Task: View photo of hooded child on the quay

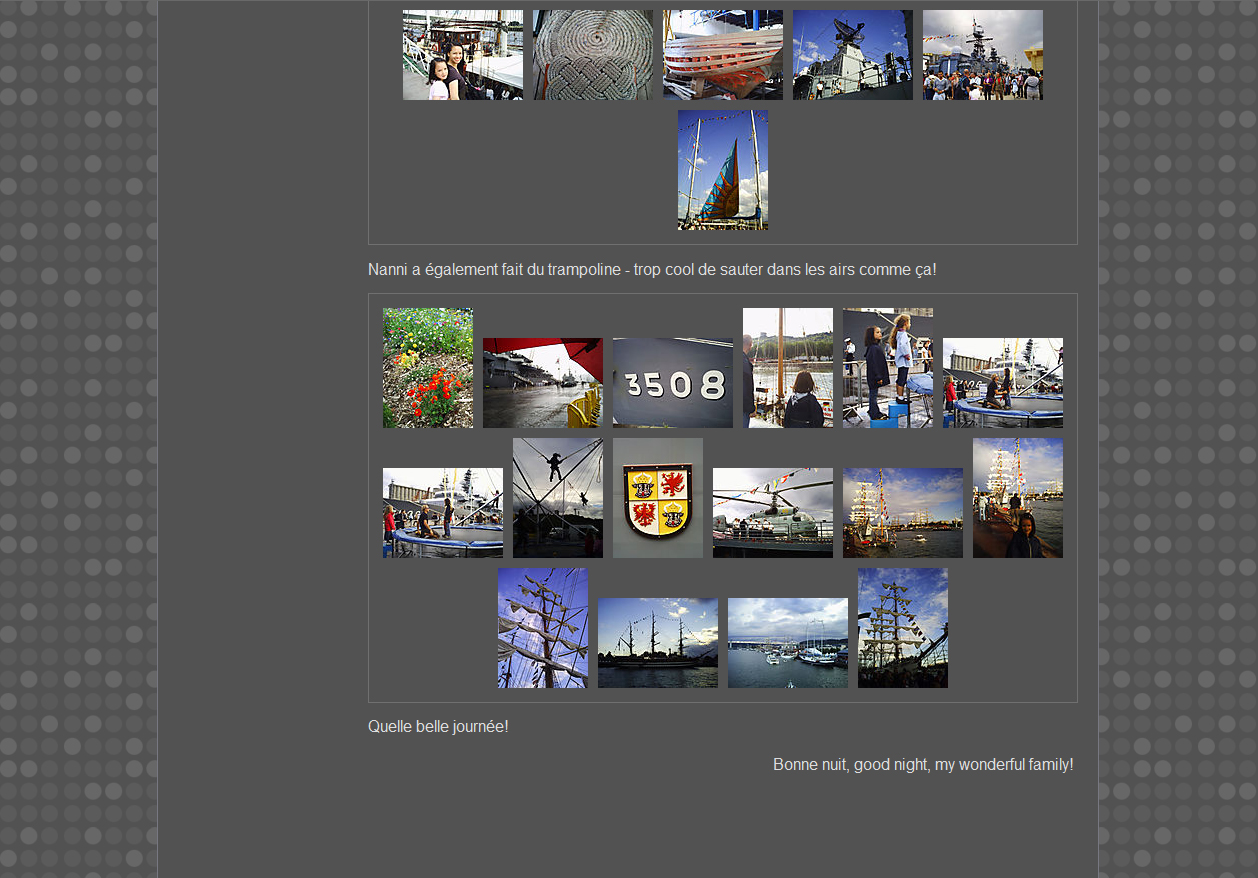Action: (x=1017, y=498)
